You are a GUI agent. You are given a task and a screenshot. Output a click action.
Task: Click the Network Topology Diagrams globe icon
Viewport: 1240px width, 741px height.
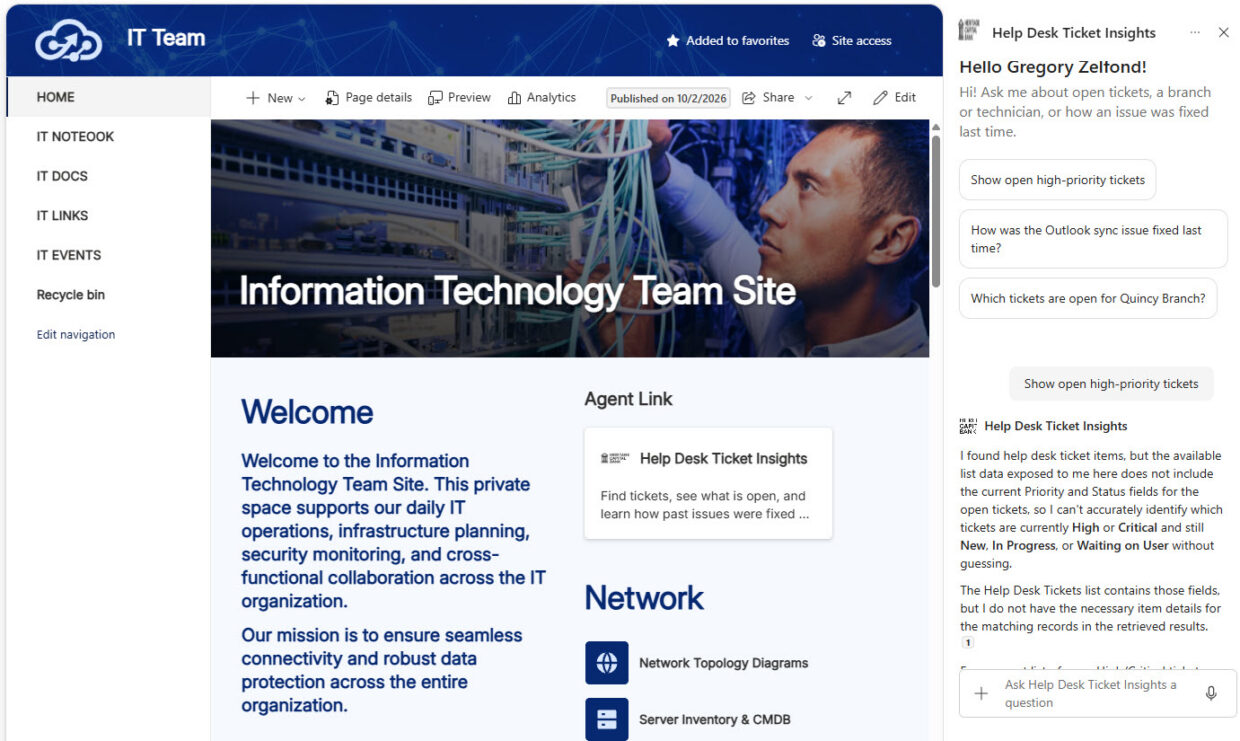click(x=607, y=663)
